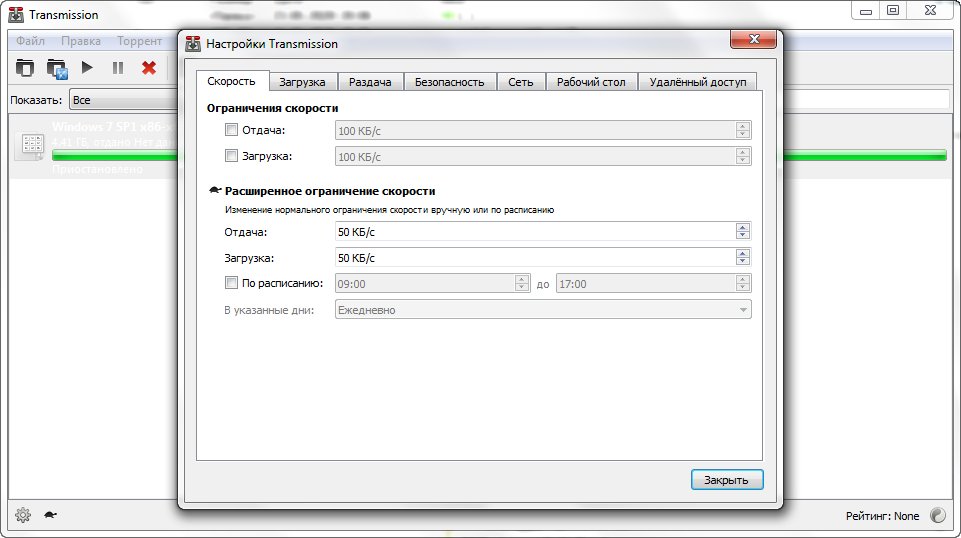This screenshot has height=538, width=961.
Task: Increase alternative Отдача speed with up arrow
Action: [x=743, y=227]
